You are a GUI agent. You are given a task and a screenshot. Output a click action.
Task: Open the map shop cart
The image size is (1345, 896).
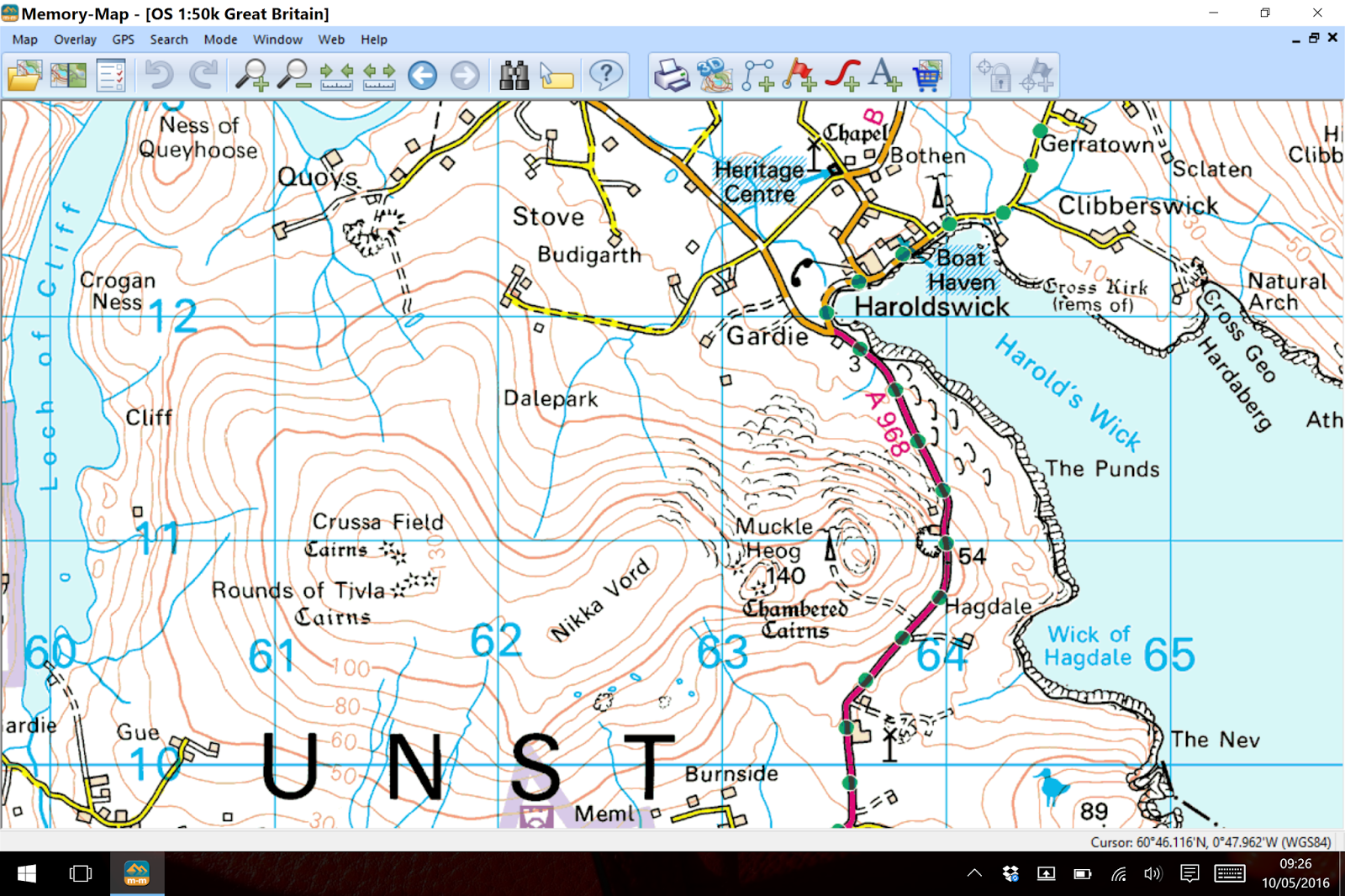[927, 75]
